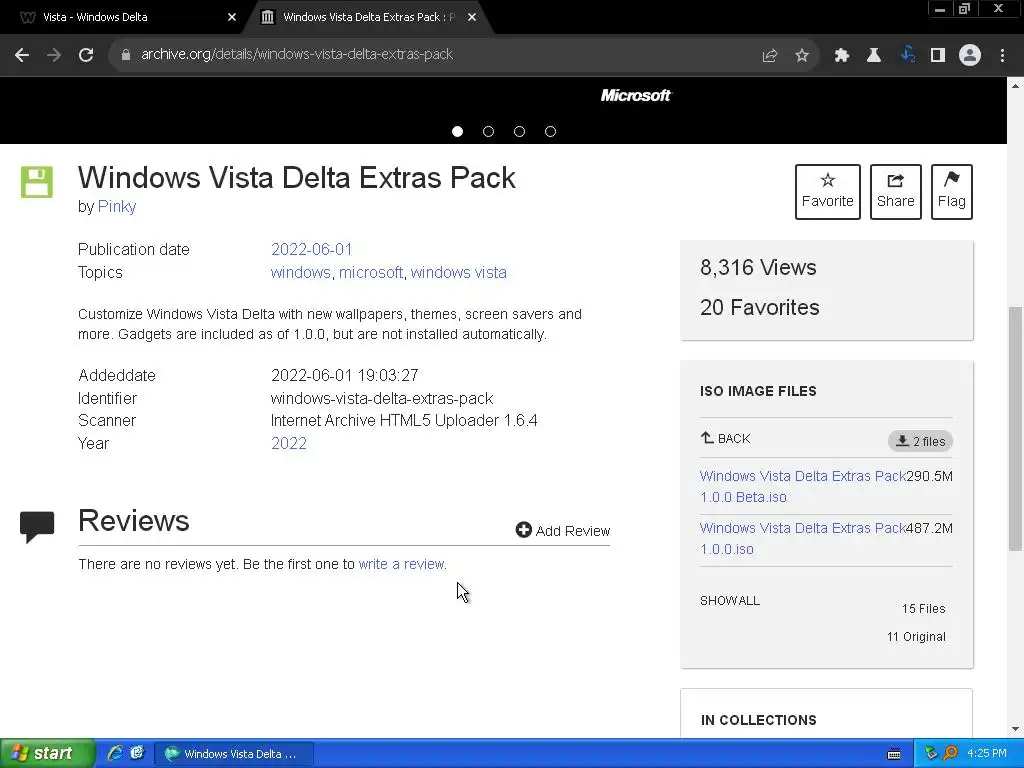Image resolution: width=1024 pixels, height=768 pixels.
Task: Click the Share button
Action: point(895,191)
